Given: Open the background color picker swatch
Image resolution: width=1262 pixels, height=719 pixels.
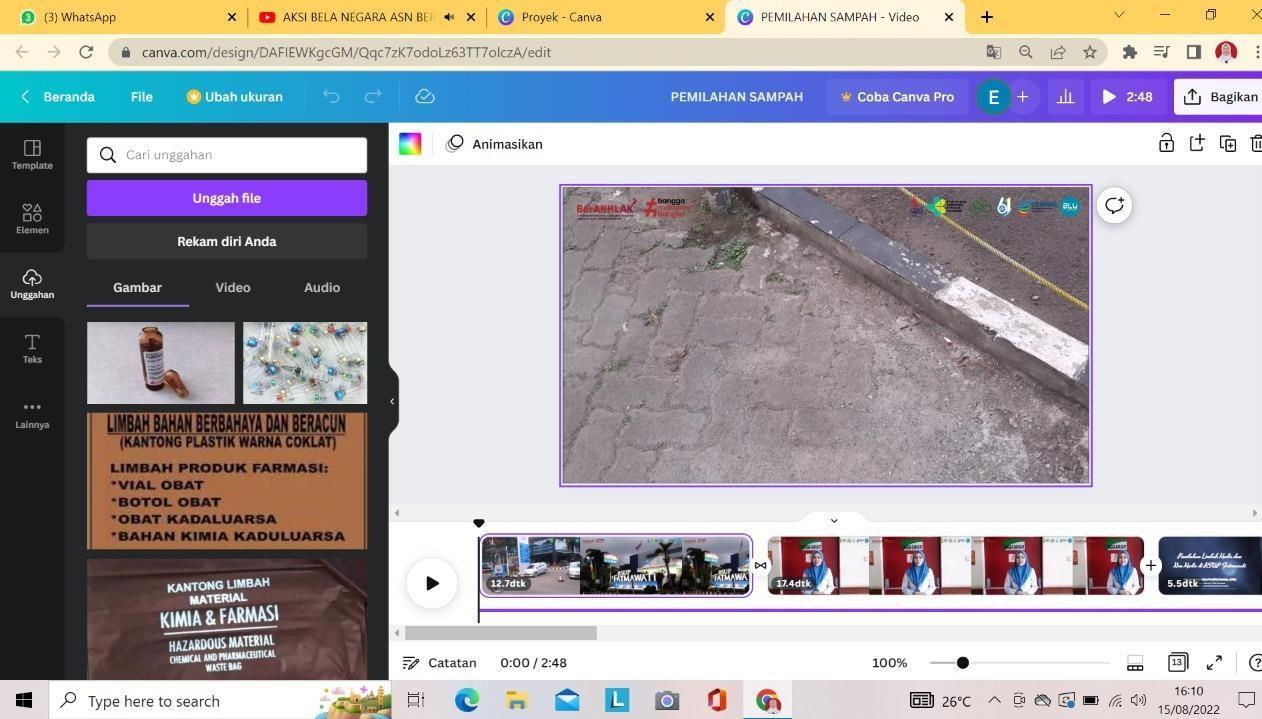Looking at the screenshot, I should pyautogui.click(x=410, y=144).
